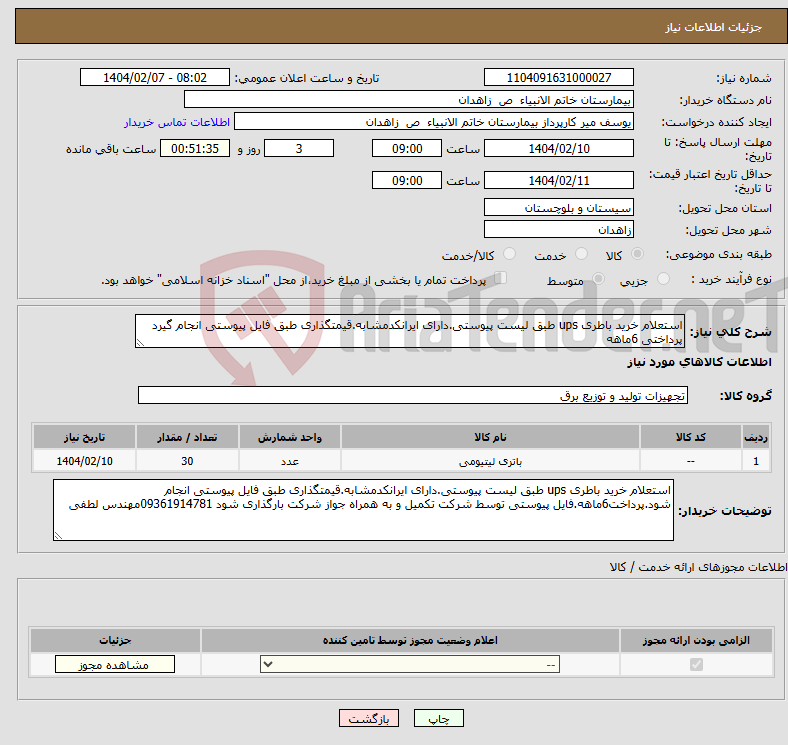The image size is (788, 745).
Task: Select the کالا radio button
Action: [637, 254]
